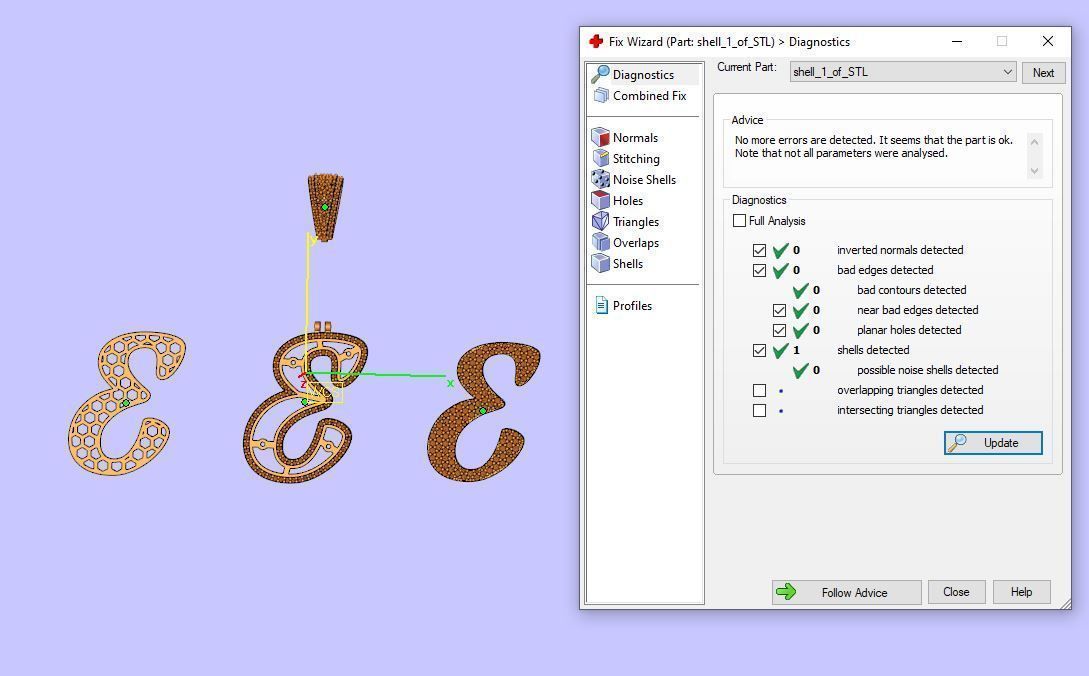Click the green checkmark beside bad contours

(x=801, y=290)
